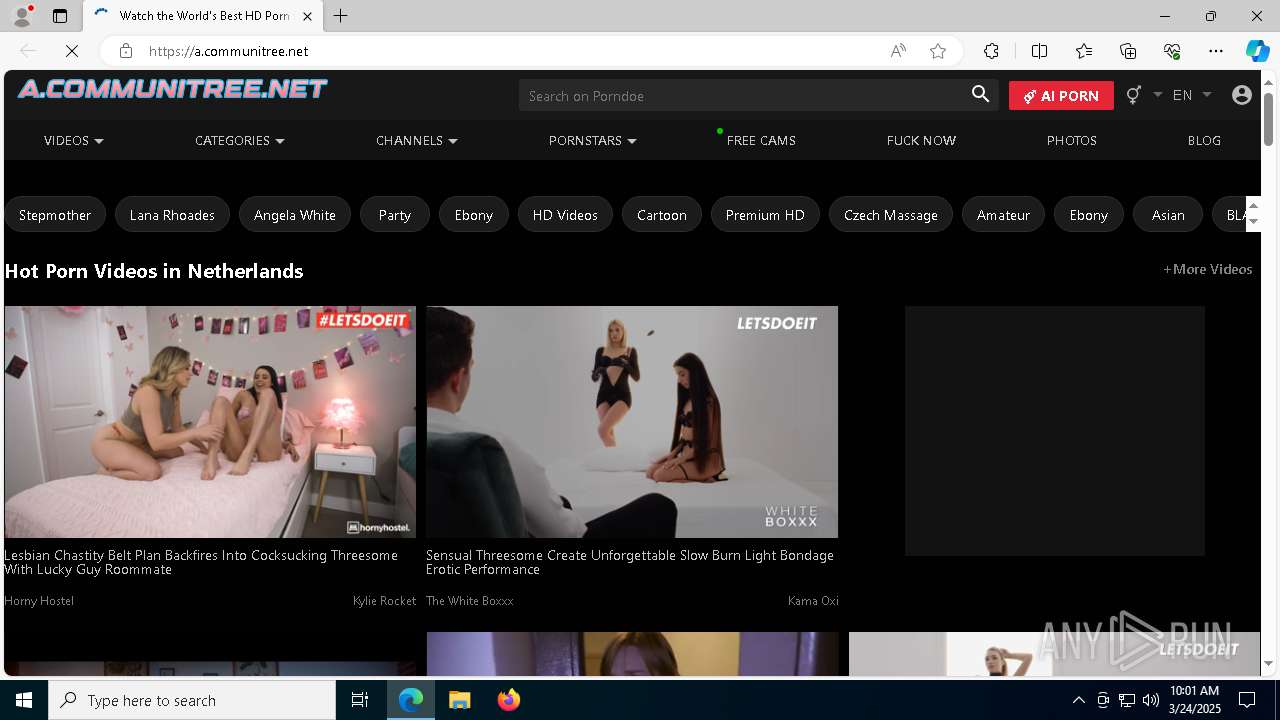1280x720 pixels.
Task: Open the PHOTOS menu item
Action: pyautogui.click(x=1072, y=141)
